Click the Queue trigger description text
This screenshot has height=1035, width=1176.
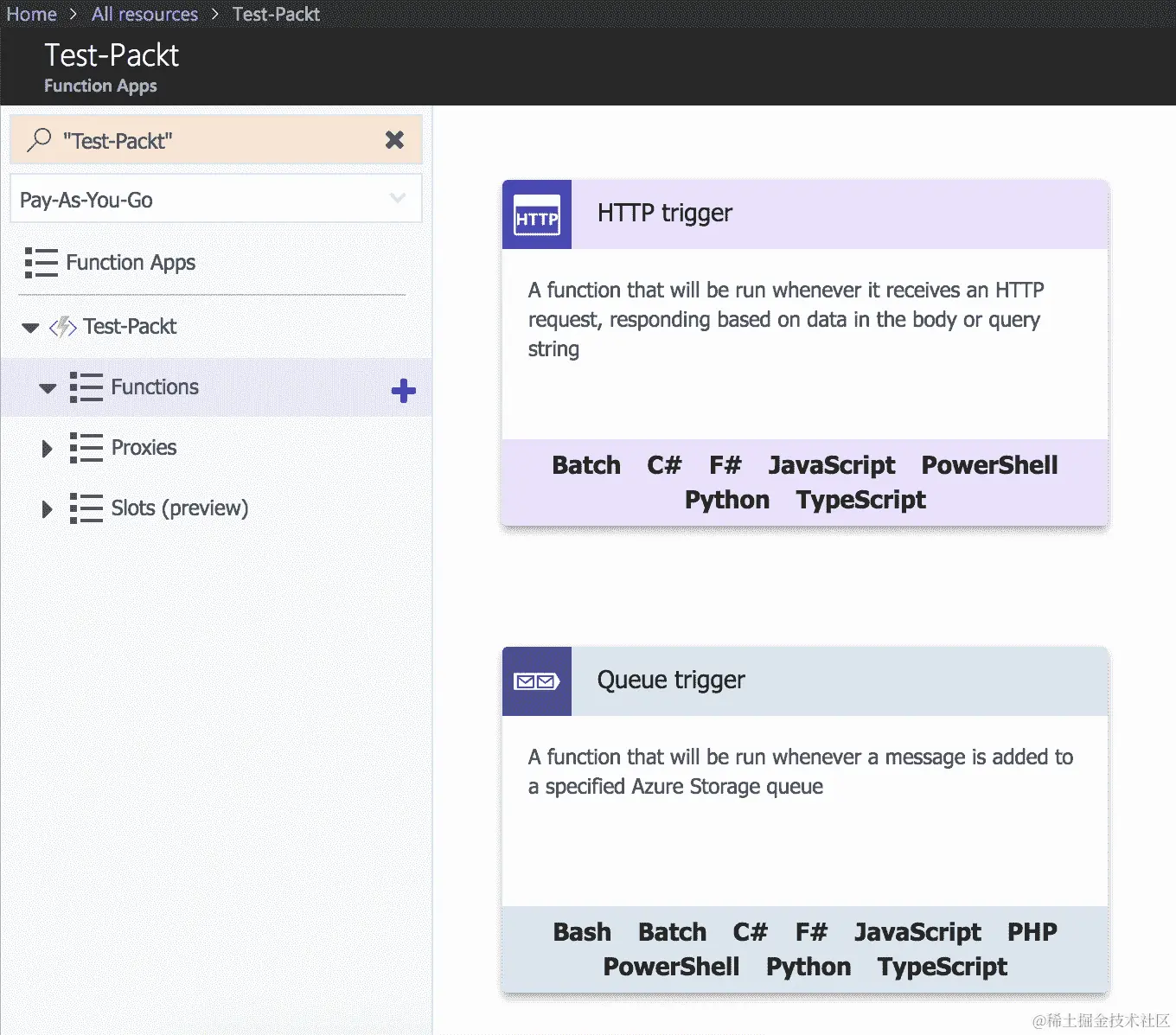click(x=801, y=771)
